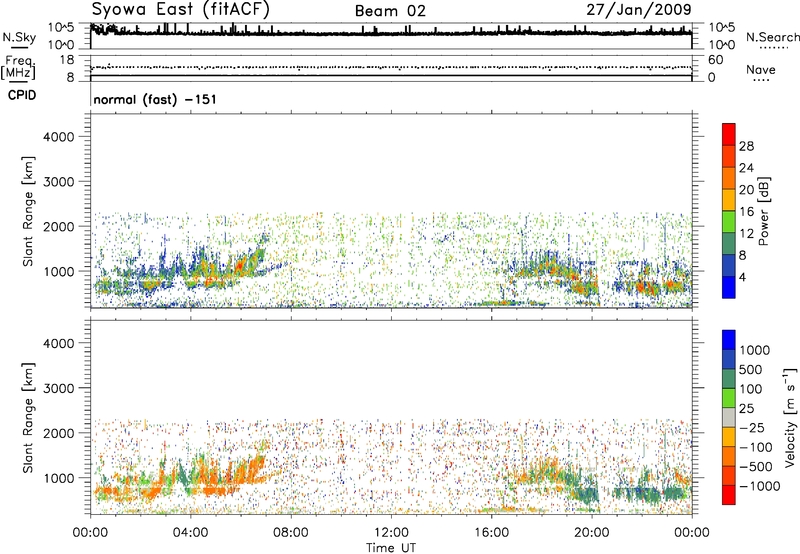Click the 'Slant Range [km]' label of the power panel
Viewport: 800px width, 554px height.
[x=28, y=211]
